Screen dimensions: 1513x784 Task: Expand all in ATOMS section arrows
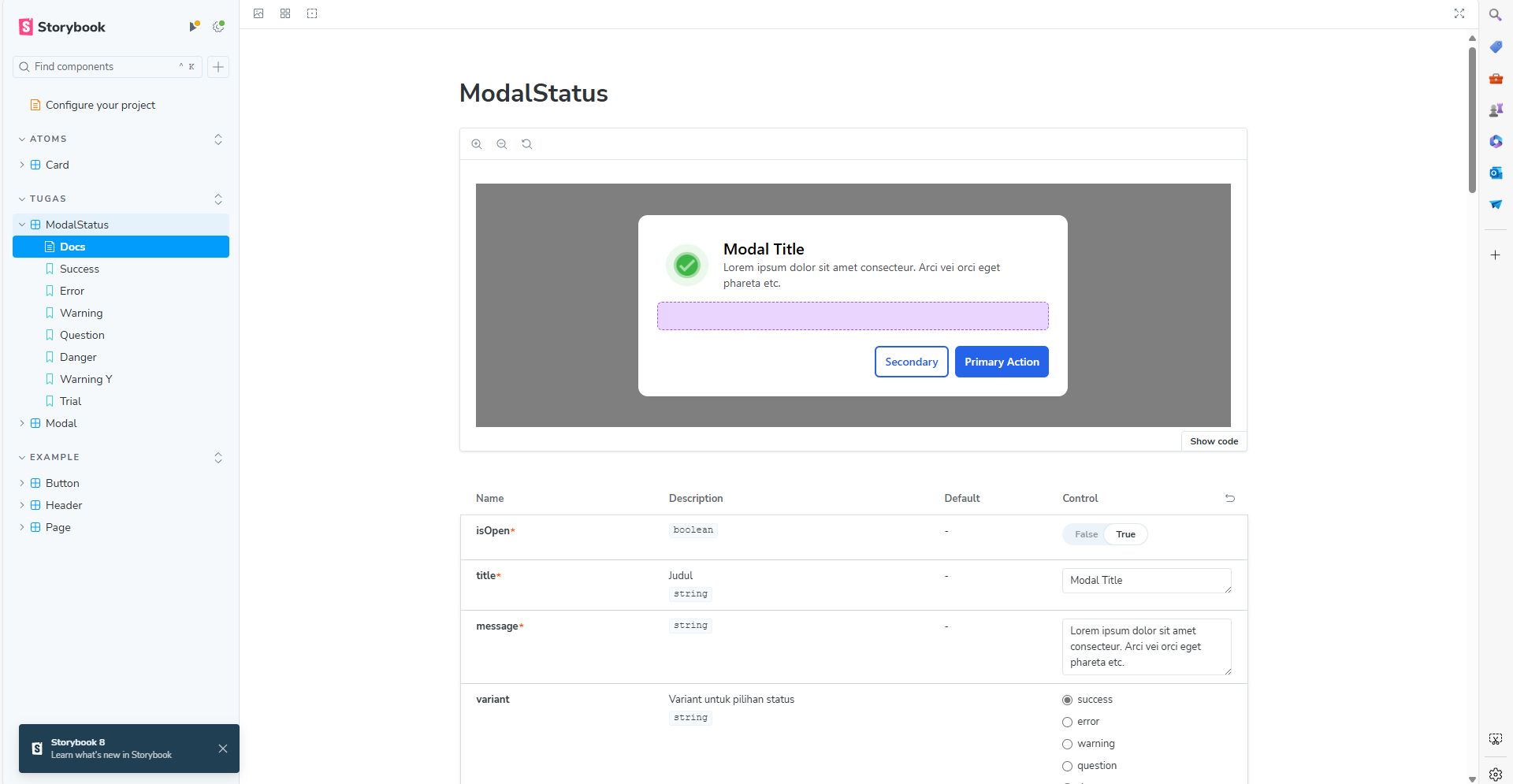tap(218, 139)
